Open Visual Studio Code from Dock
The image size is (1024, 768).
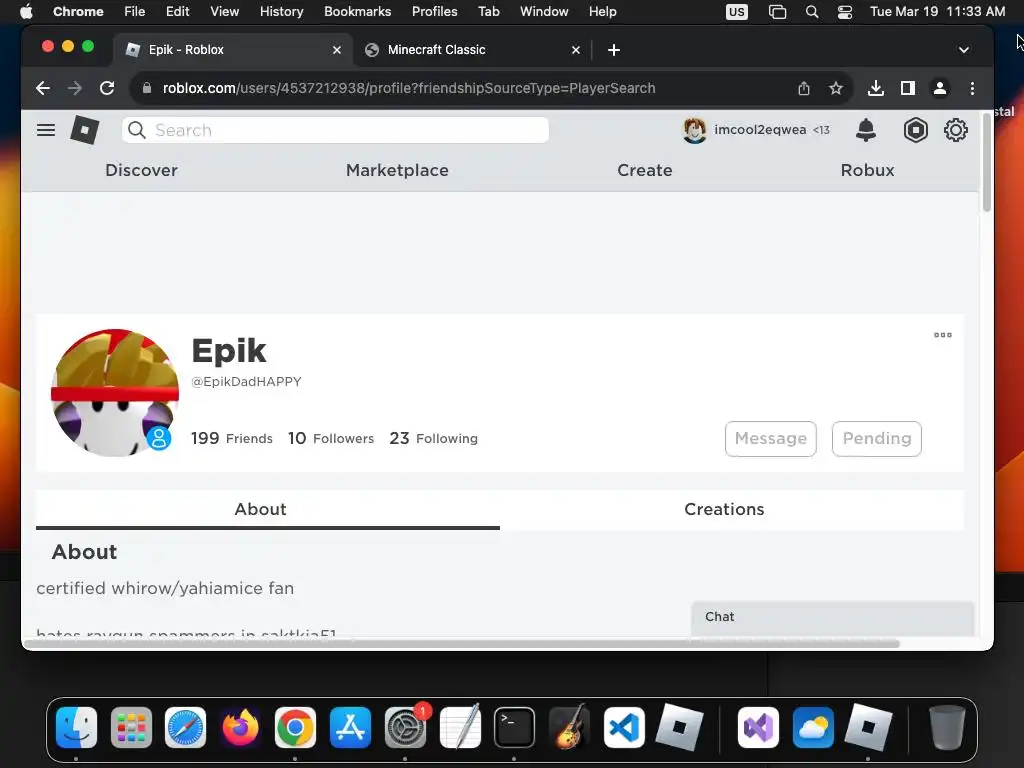pyautogui.click(x=624, y=727)
